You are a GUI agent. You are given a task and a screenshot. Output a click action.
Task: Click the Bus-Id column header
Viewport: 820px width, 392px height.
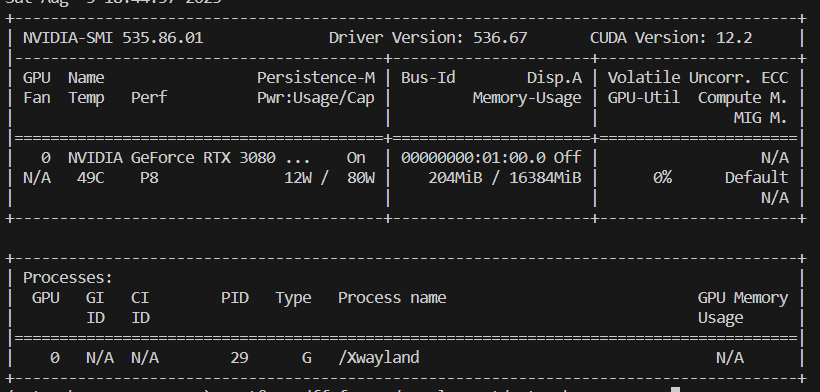point(428,78)
